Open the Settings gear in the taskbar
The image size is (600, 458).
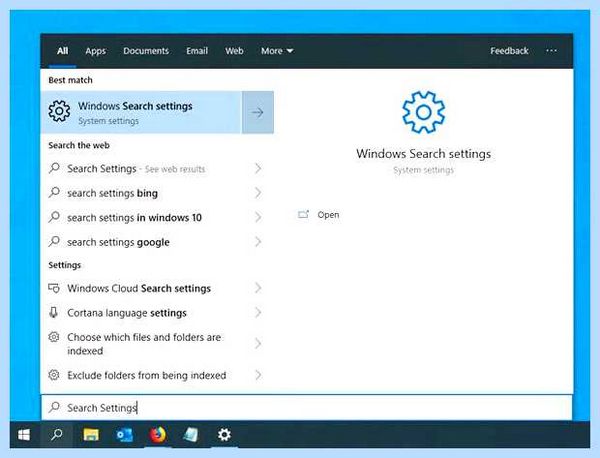224,435
